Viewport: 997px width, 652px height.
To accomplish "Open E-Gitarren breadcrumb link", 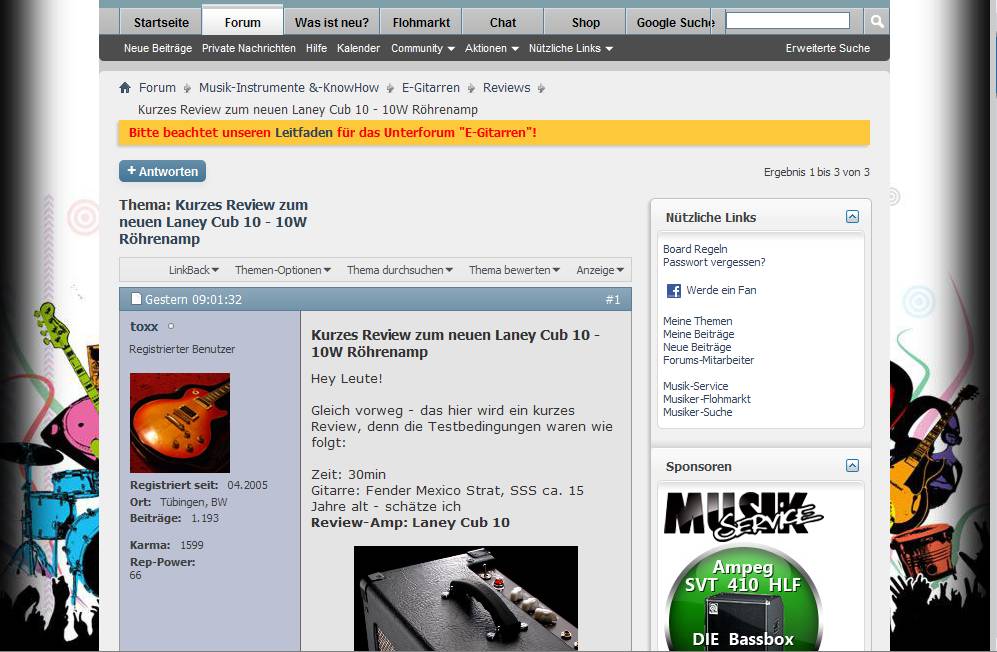I will [430, 88].
